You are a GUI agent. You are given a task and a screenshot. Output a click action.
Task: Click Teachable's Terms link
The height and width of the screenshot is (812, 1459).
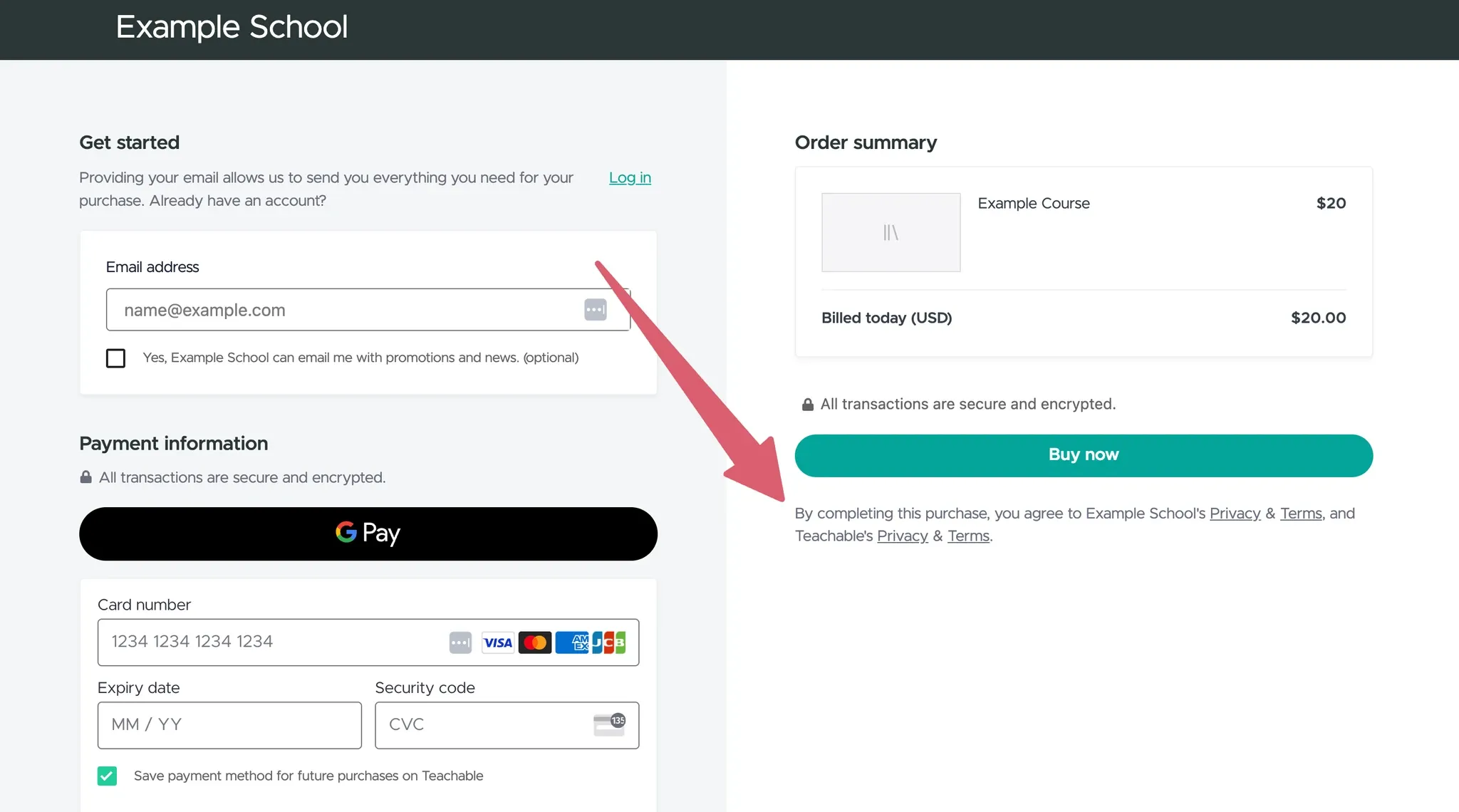coord(968,536)
